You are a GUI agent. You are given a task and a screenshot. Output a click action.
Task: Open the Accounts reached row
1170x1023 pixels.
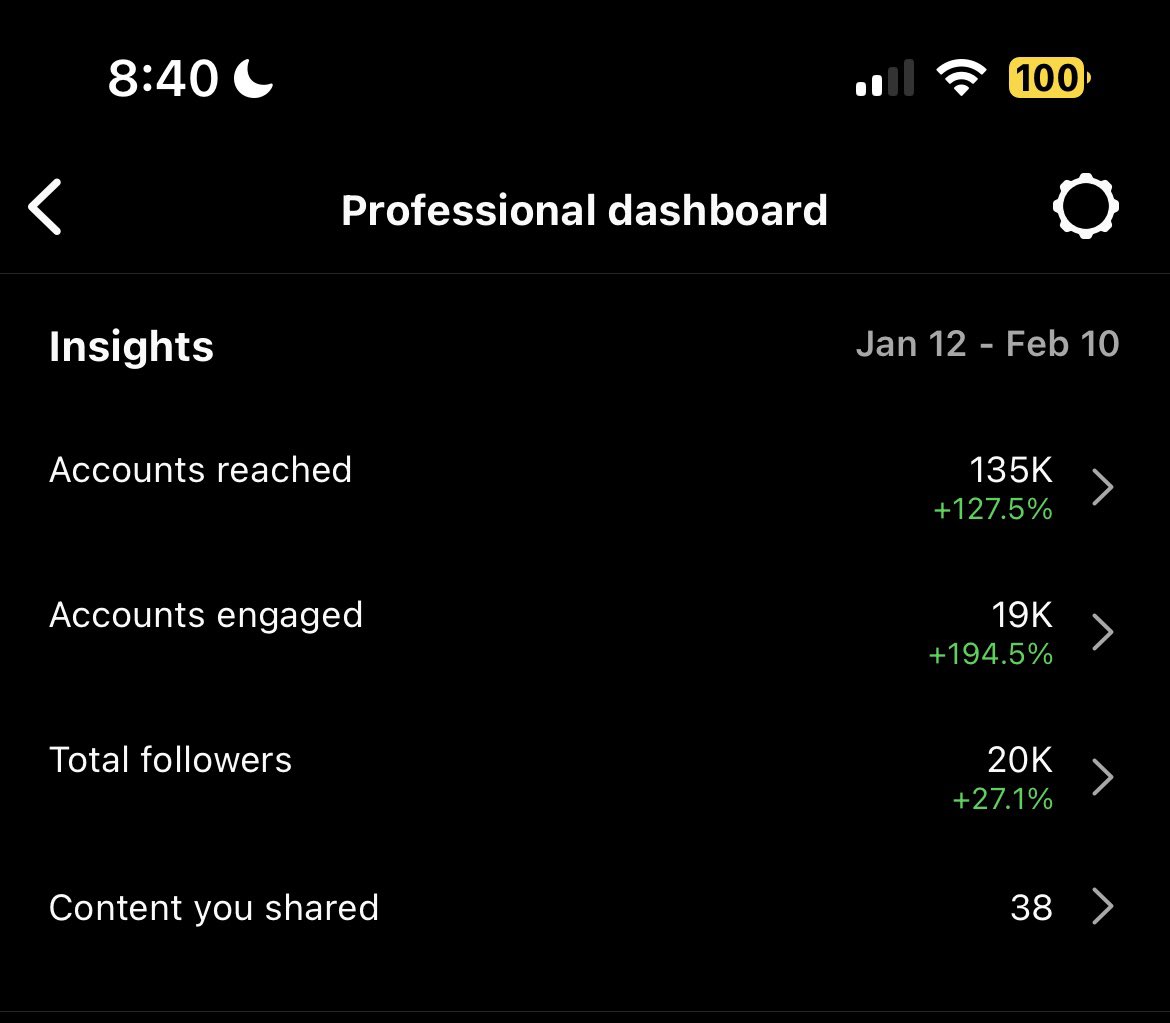pyautogui.click(x=585, y=488)
